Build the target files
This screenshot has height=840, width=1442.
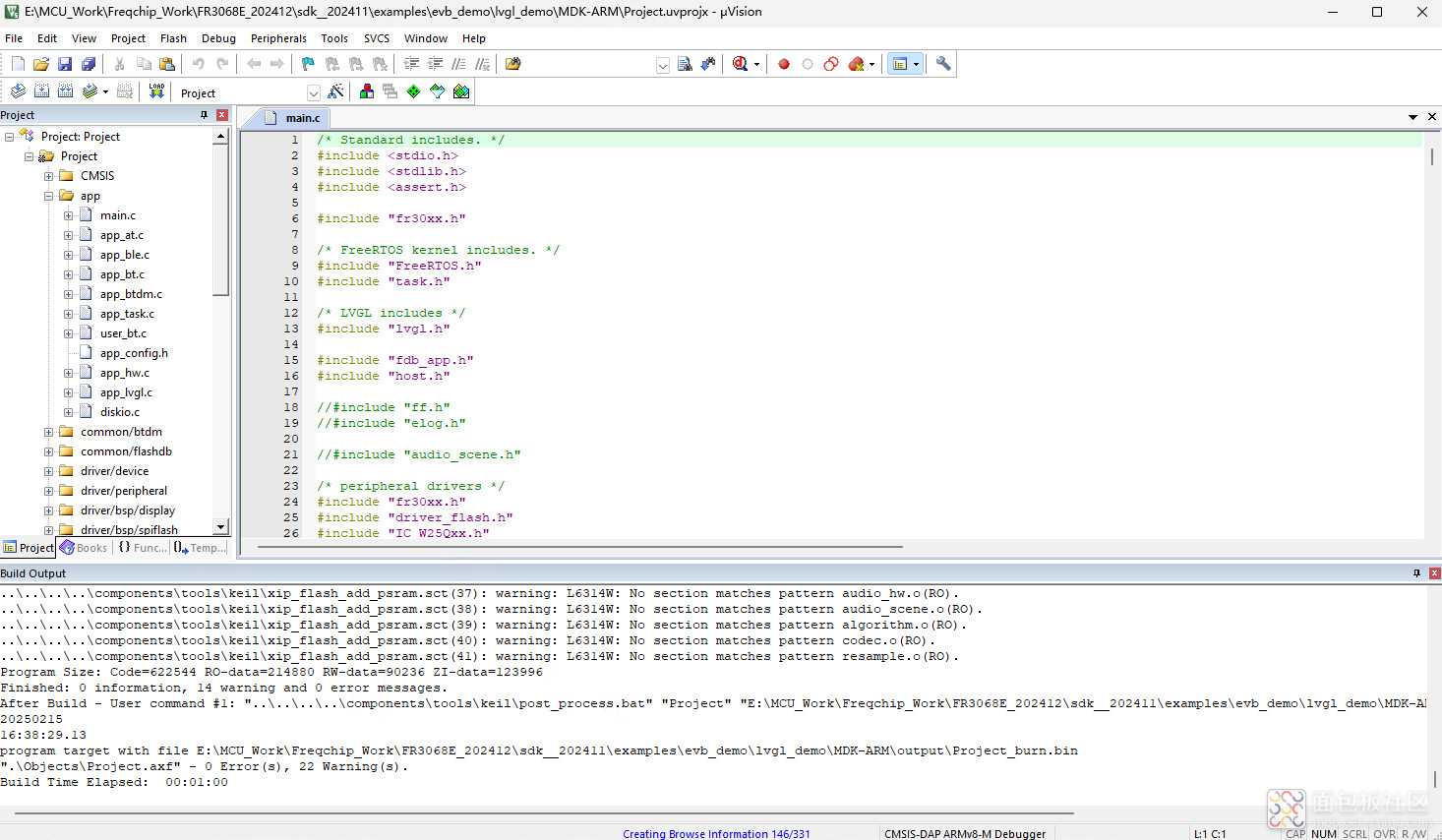coord(41,91)
